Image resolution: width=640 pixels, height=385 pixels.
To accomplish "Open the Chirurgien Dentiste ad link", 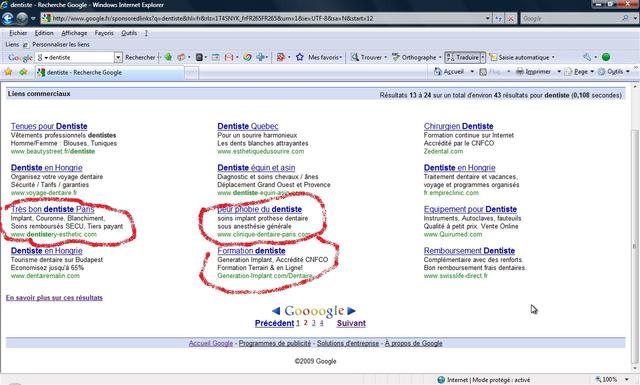I will [x=458, y=126].
